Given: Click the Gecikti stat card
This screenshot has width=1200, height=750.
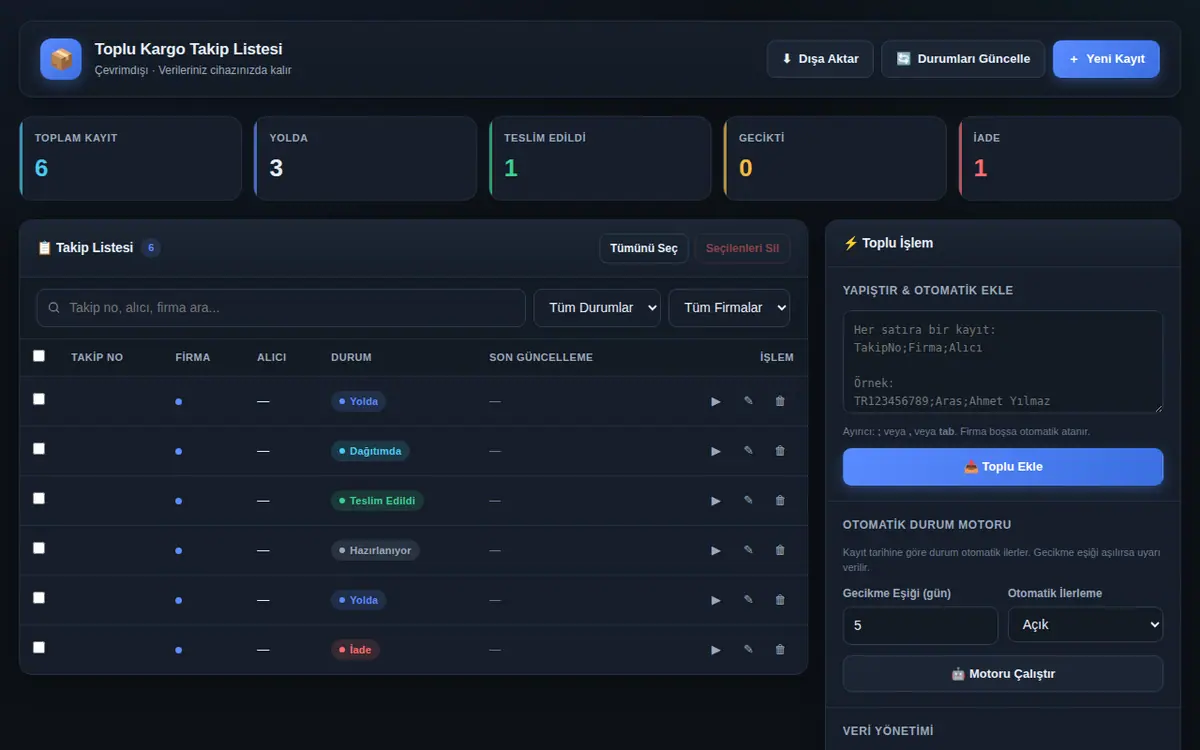Looking at the screenshot, I should 835,158.
